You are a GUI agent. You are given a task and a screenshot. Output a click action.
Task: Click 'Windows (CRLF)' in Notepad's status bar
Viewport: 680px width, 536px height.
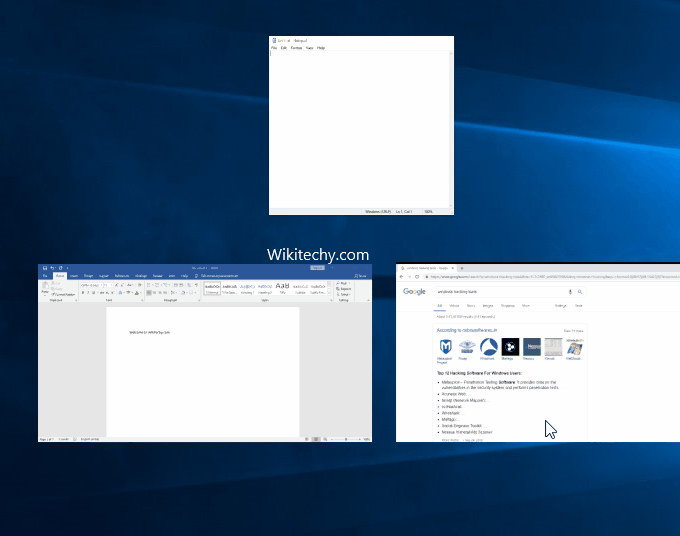pos(378,212)
